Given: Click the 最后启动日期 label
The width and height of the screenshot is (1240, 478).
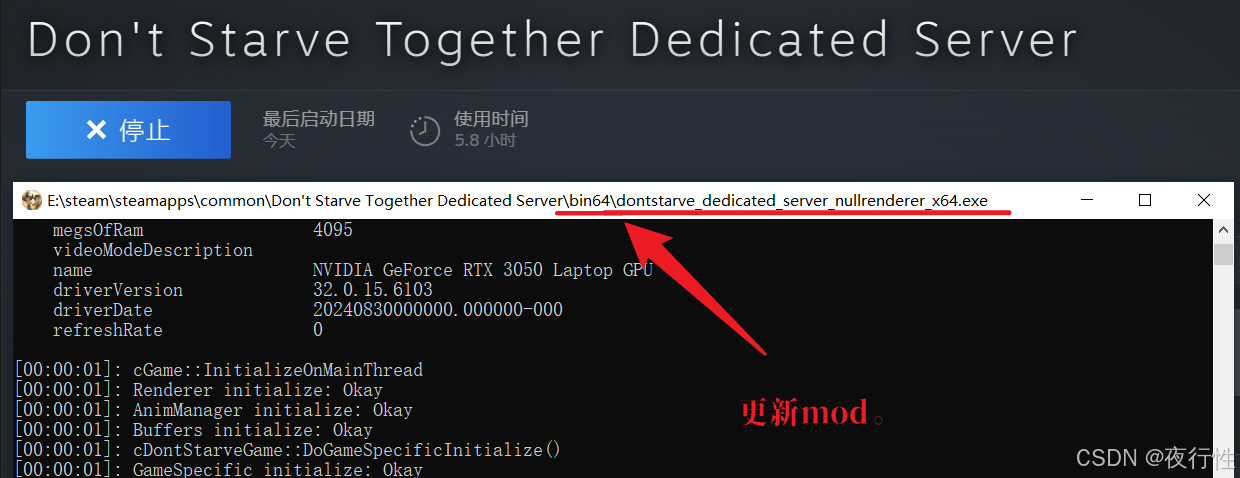Looking at the screenshot, I should 318,119.
